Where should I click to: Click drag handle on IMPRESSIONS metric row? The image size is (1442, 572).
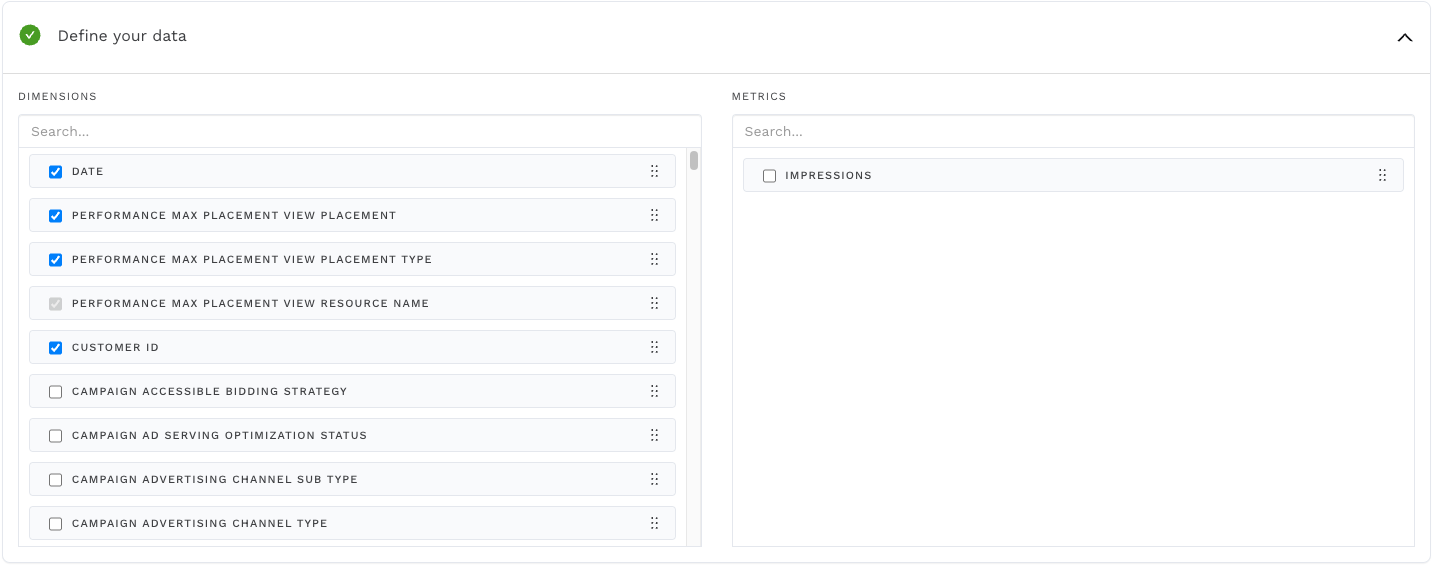1382,175
